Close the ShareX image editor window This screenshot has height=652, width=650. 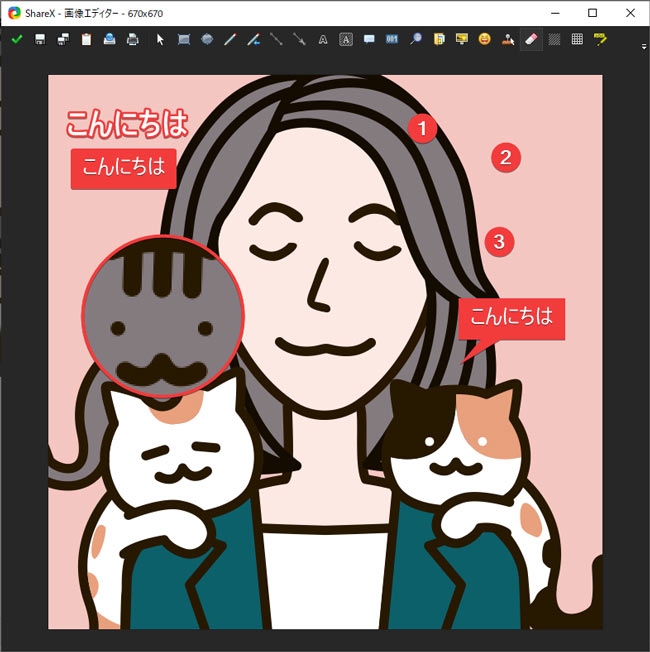coord(630,13)
